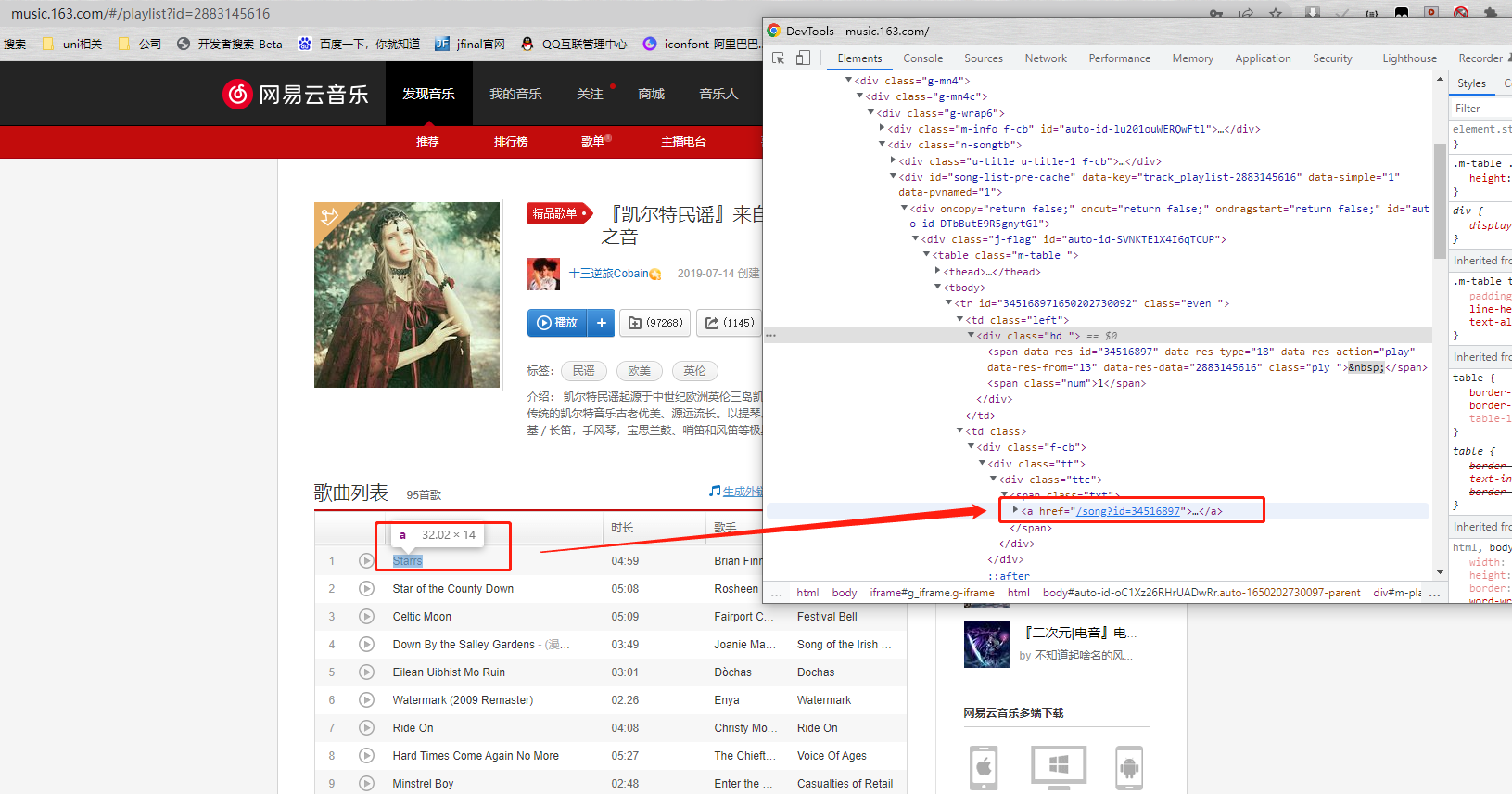Click the 英伦 tag
This screenshot has height=794, width=1512.
click(695, 371)
